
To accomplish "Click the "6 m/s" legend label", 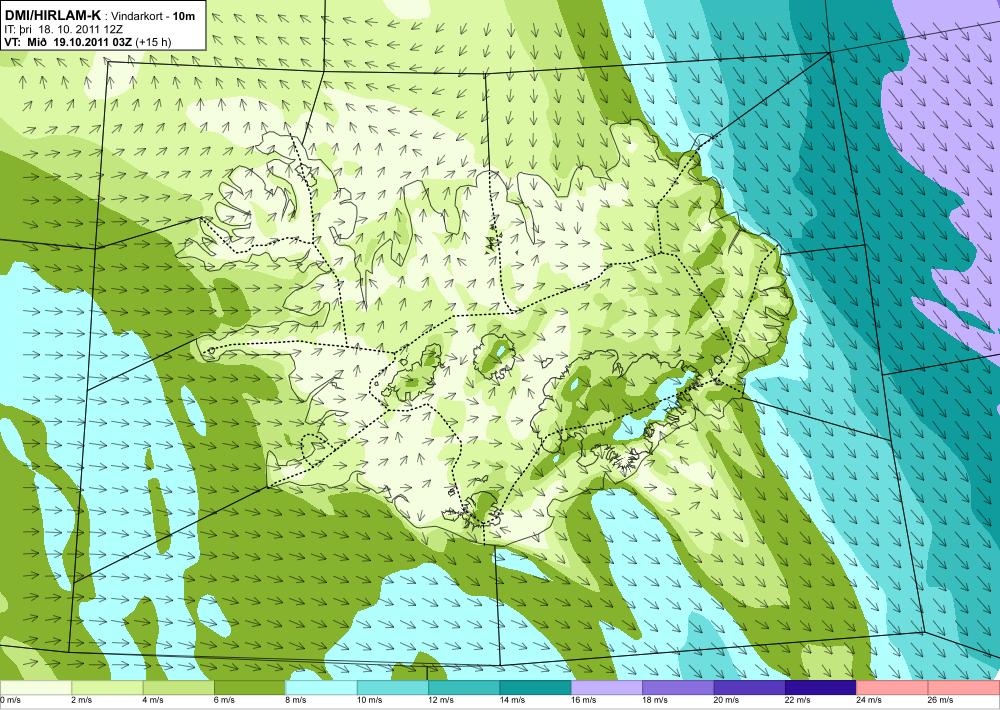I will point(224,700).
